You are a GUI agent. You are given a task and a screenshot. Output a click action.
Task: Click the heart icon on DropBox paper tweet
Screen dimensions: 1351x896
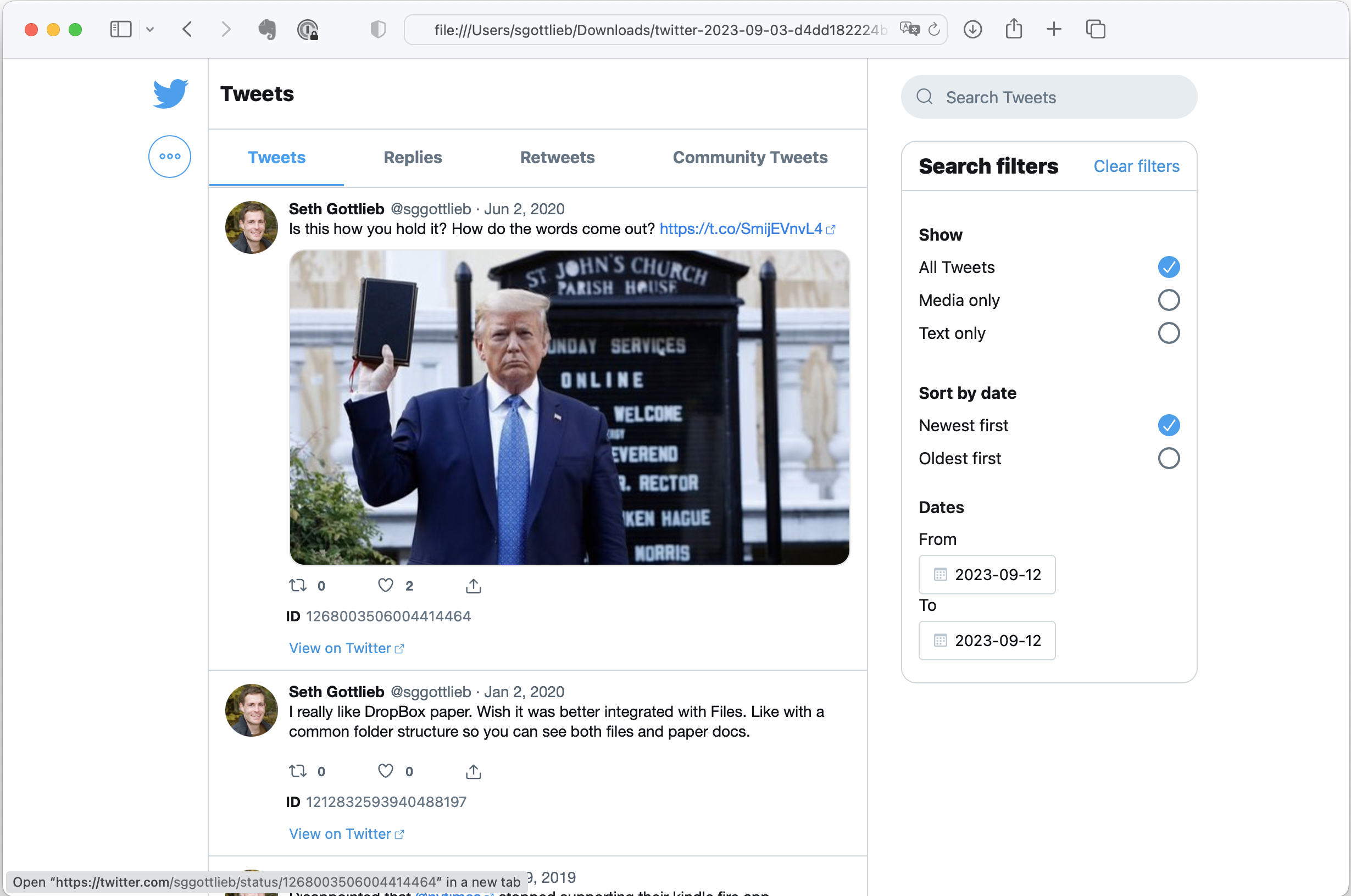pos(386,771)
